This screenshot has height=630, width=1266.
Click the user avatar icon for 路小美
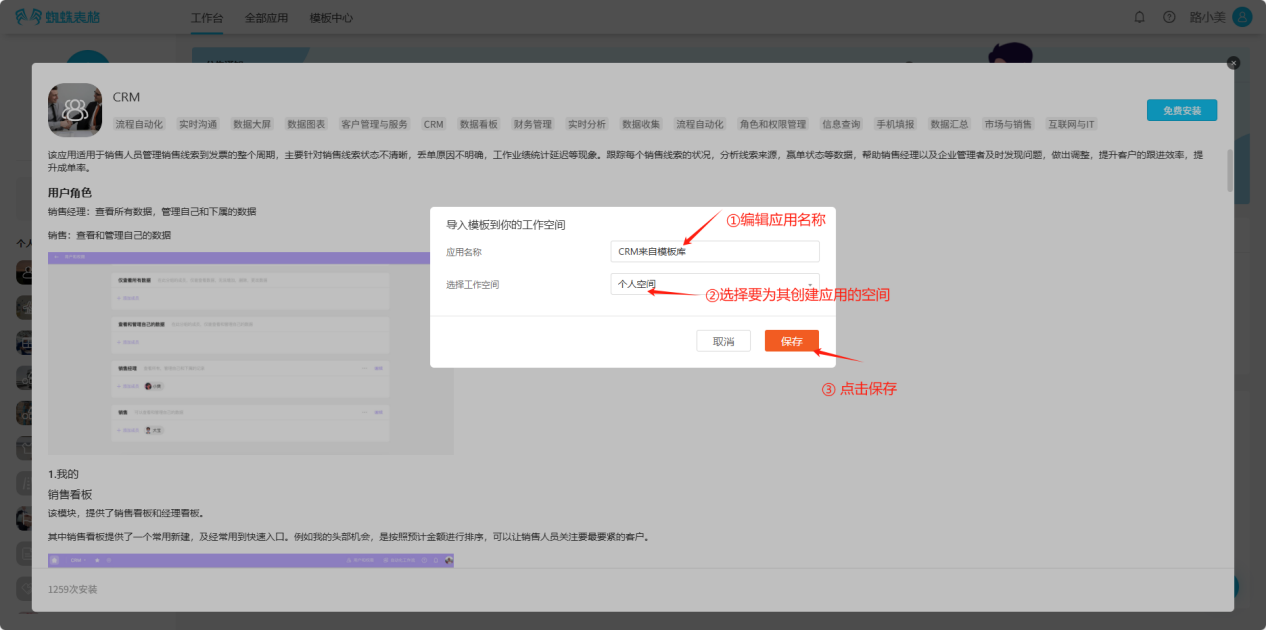point(1242,17)
